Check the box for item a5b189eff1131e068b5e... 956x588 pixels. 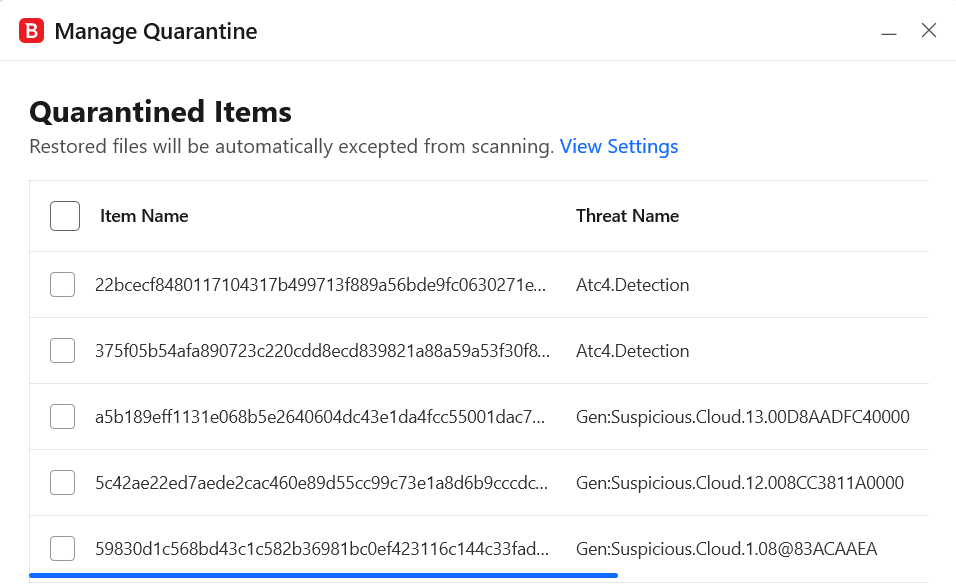[62, 417]
